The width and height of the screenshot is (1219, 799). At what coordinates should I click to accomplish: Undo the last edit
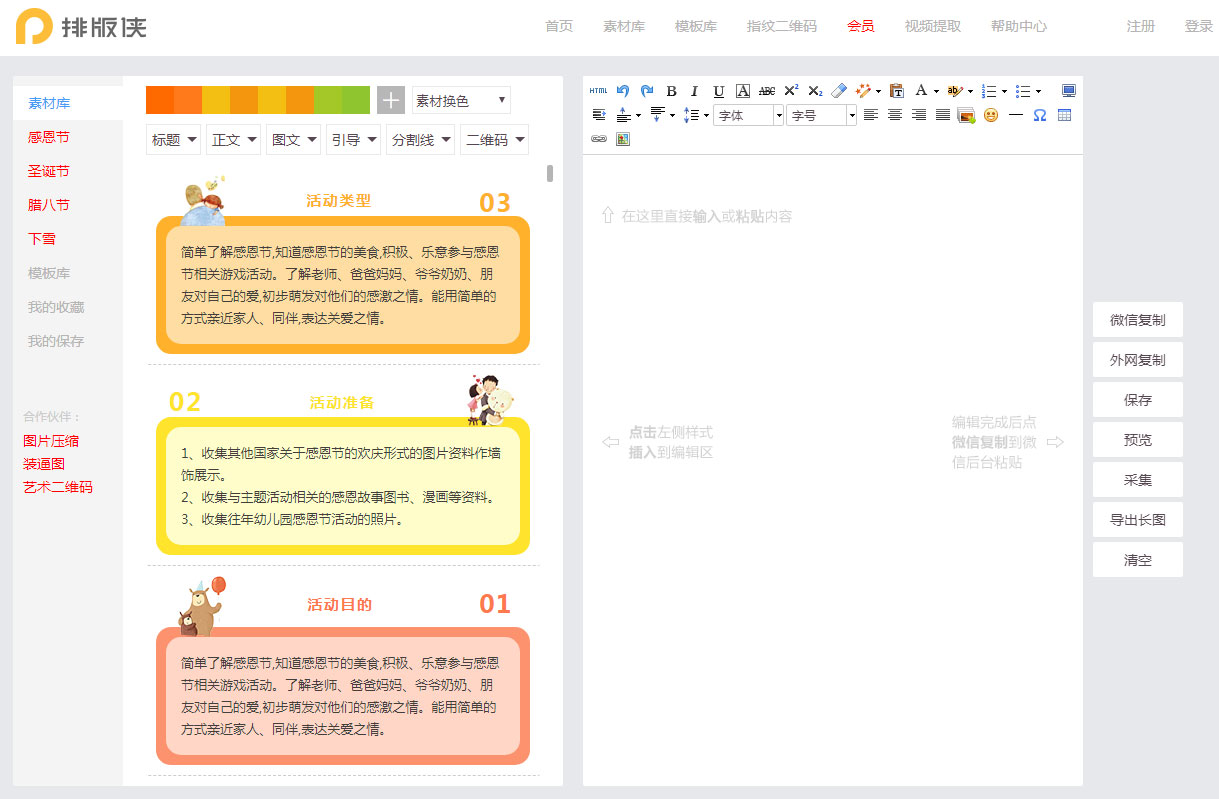coord(622,90)
